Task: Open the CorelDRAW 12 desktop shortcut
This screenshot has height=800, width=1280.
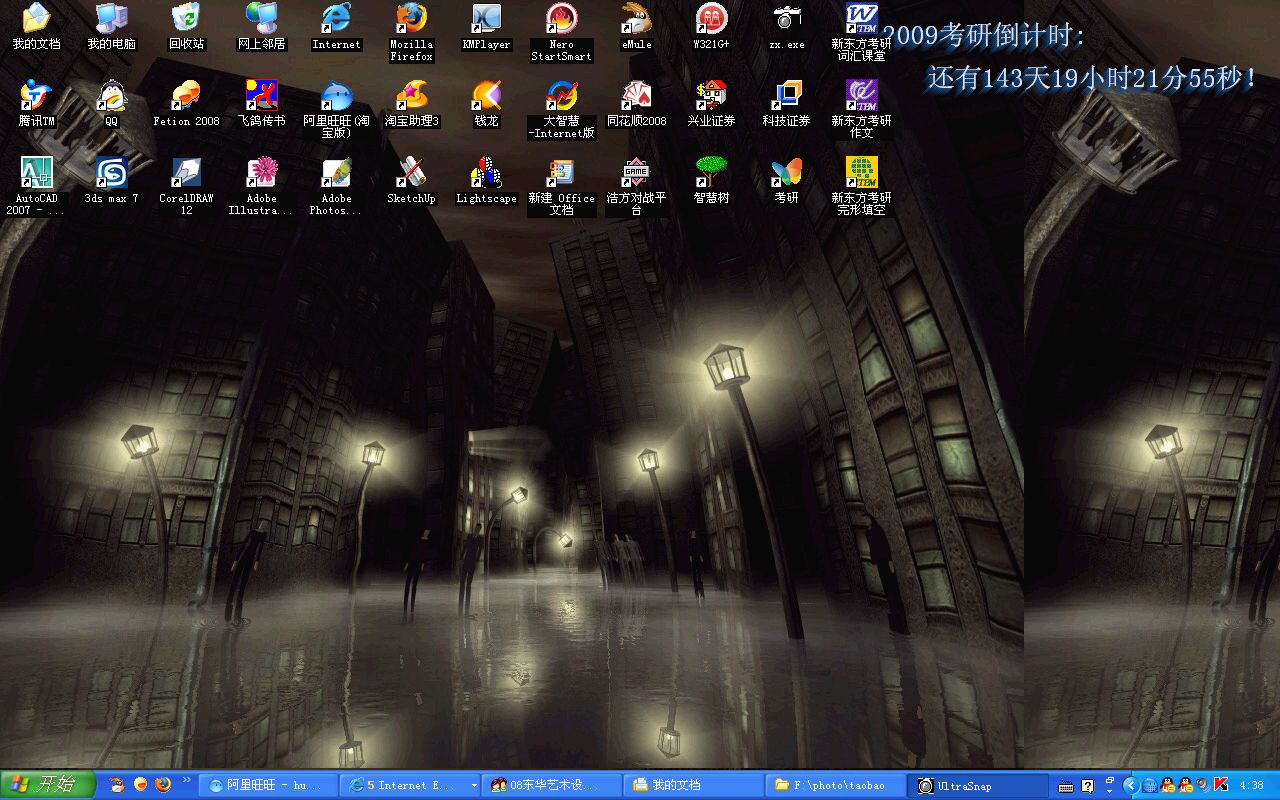Action: click(186, 174)
